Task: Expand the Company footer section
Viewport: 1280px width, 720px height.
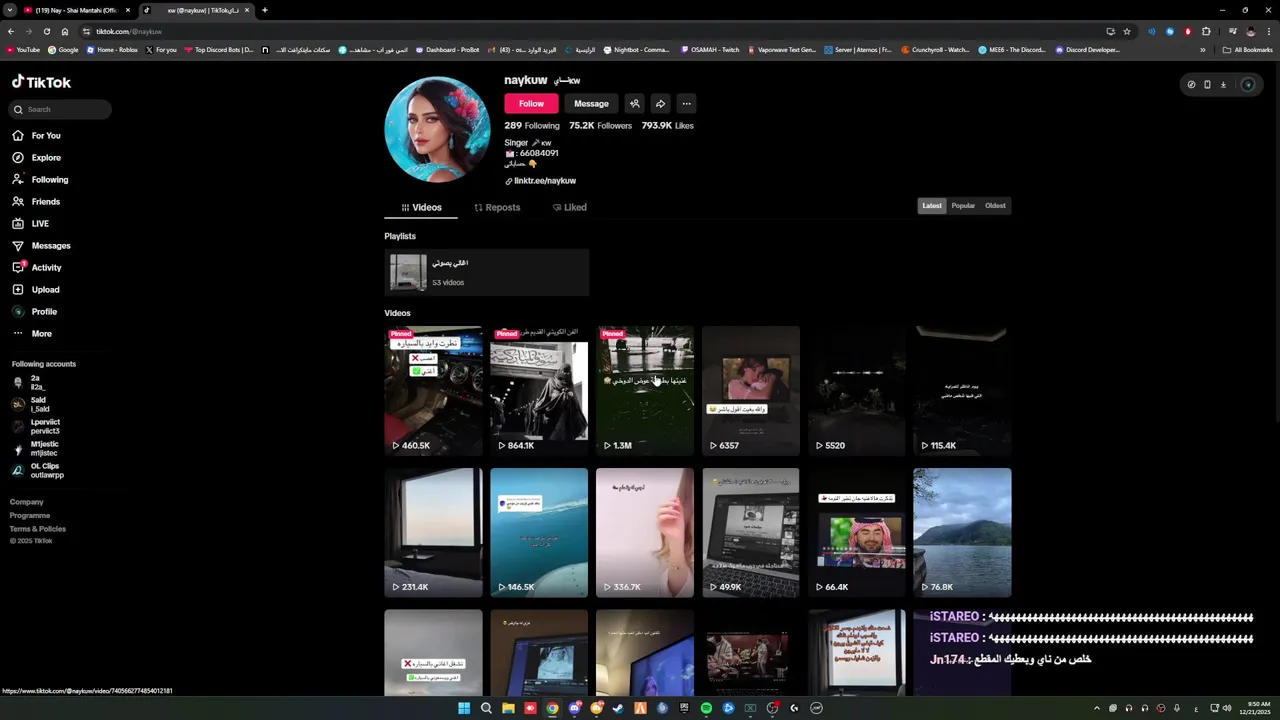Action: (x=27, y=502)
